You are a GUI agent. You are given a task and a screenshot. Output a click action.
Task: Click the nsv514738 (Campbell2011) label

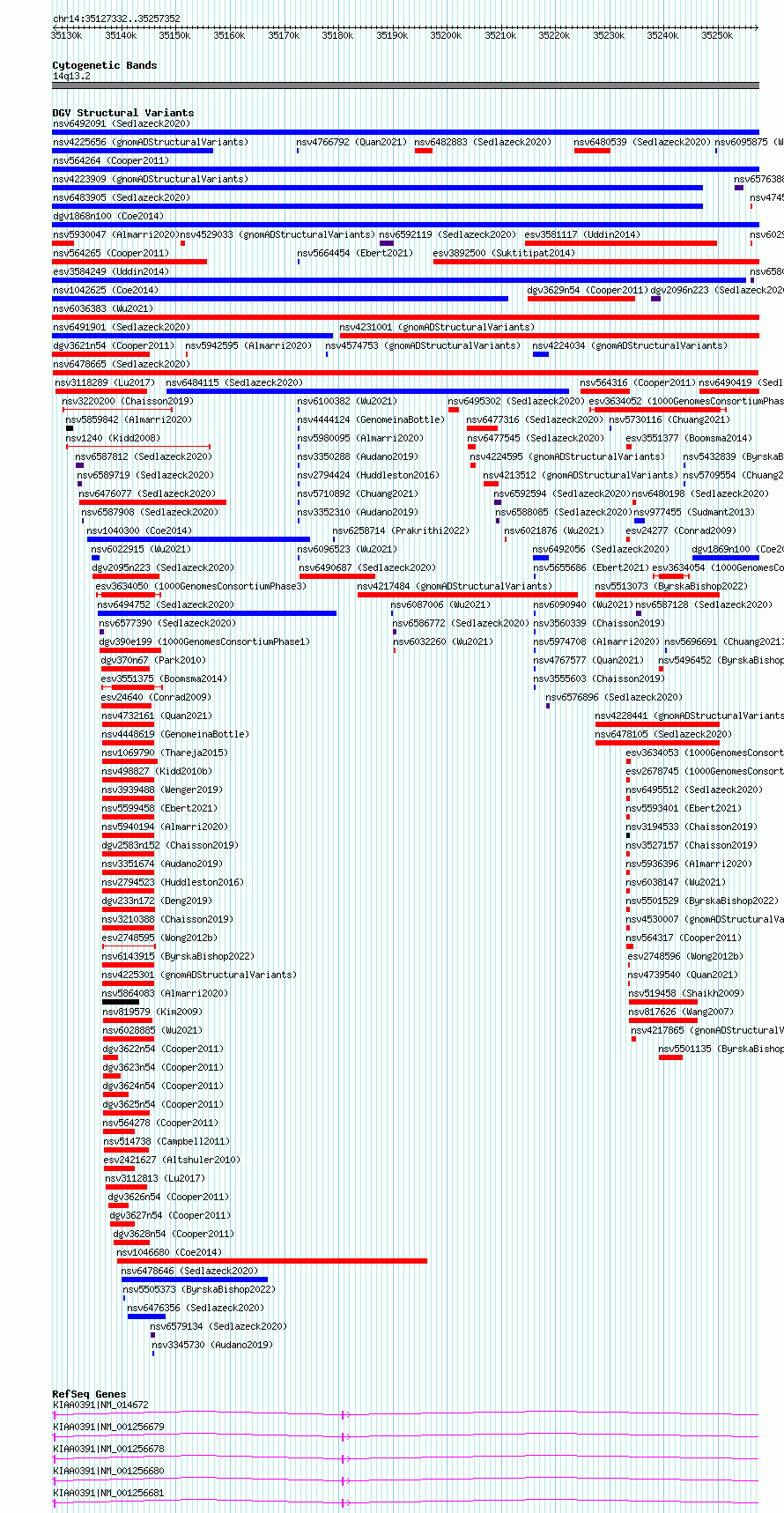pos(166,1141)
